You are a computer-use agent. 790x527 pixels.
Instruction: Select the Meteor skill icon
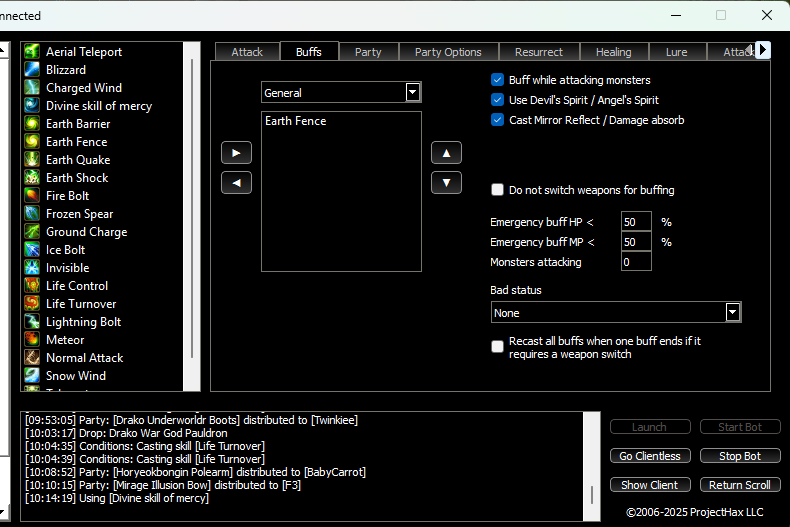[x=32, y=340]
